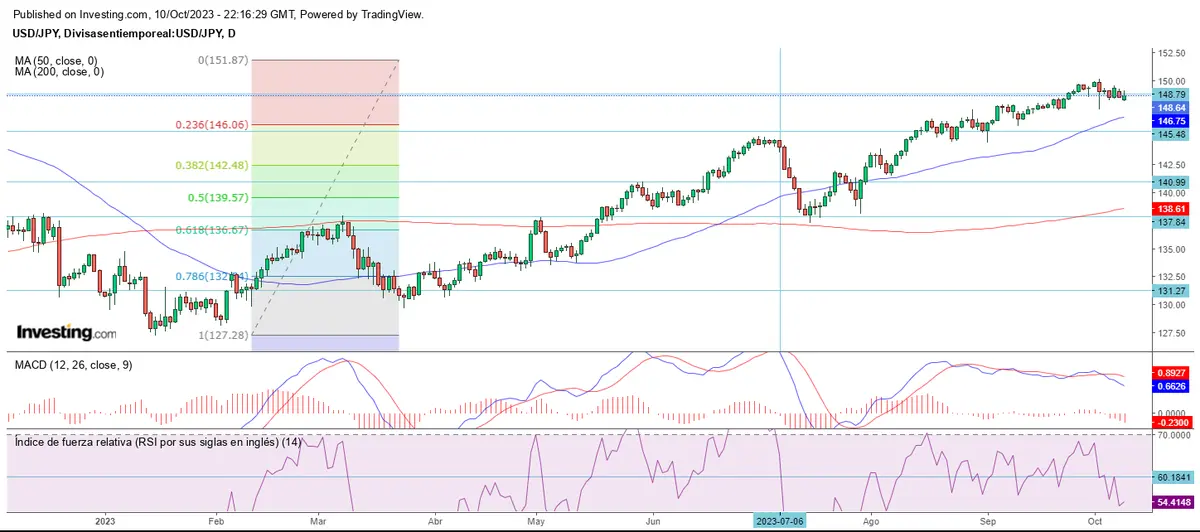Click Fibonacci level 0.382(142.48) label
Image resolution: width=1200 pixels, height=532 pixels.
(x=211, y=165)
